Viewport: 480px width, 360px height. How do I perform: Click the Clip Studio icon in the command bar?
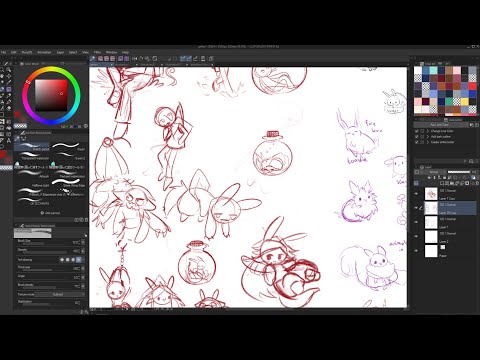[x=93, y=59]
